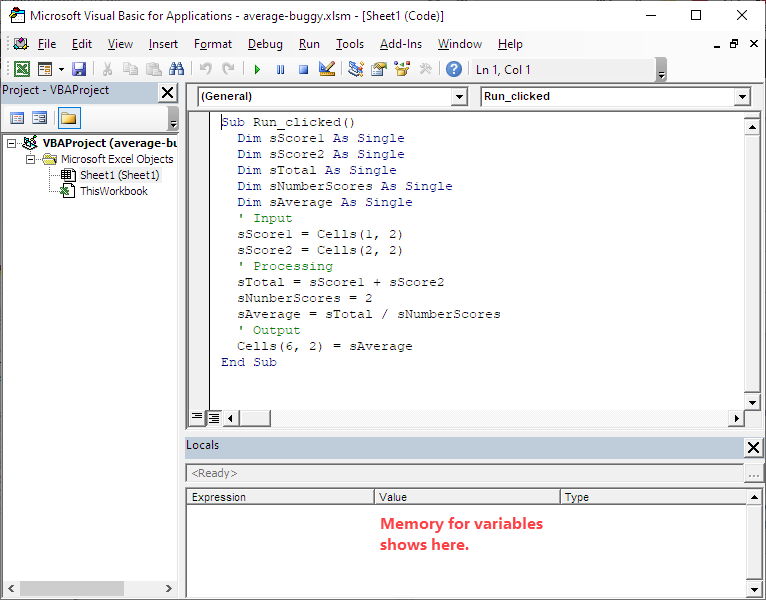This screenshot has height=600, width=766.
Task: Click the Project pane scroll right arrow
Action: click(x=169, y=588)
